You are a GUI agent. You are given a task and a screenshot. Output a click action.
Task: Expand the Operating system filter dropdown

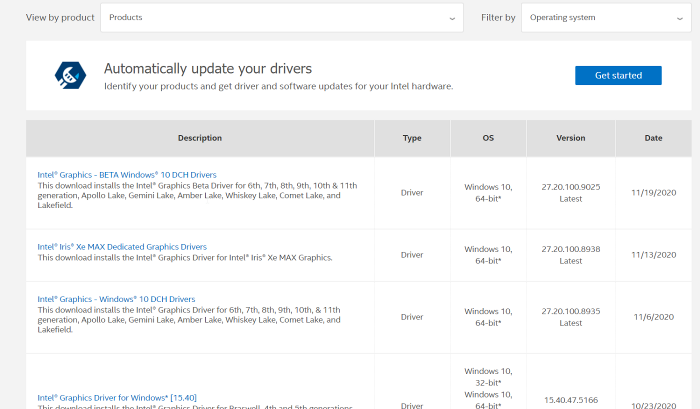605,17
